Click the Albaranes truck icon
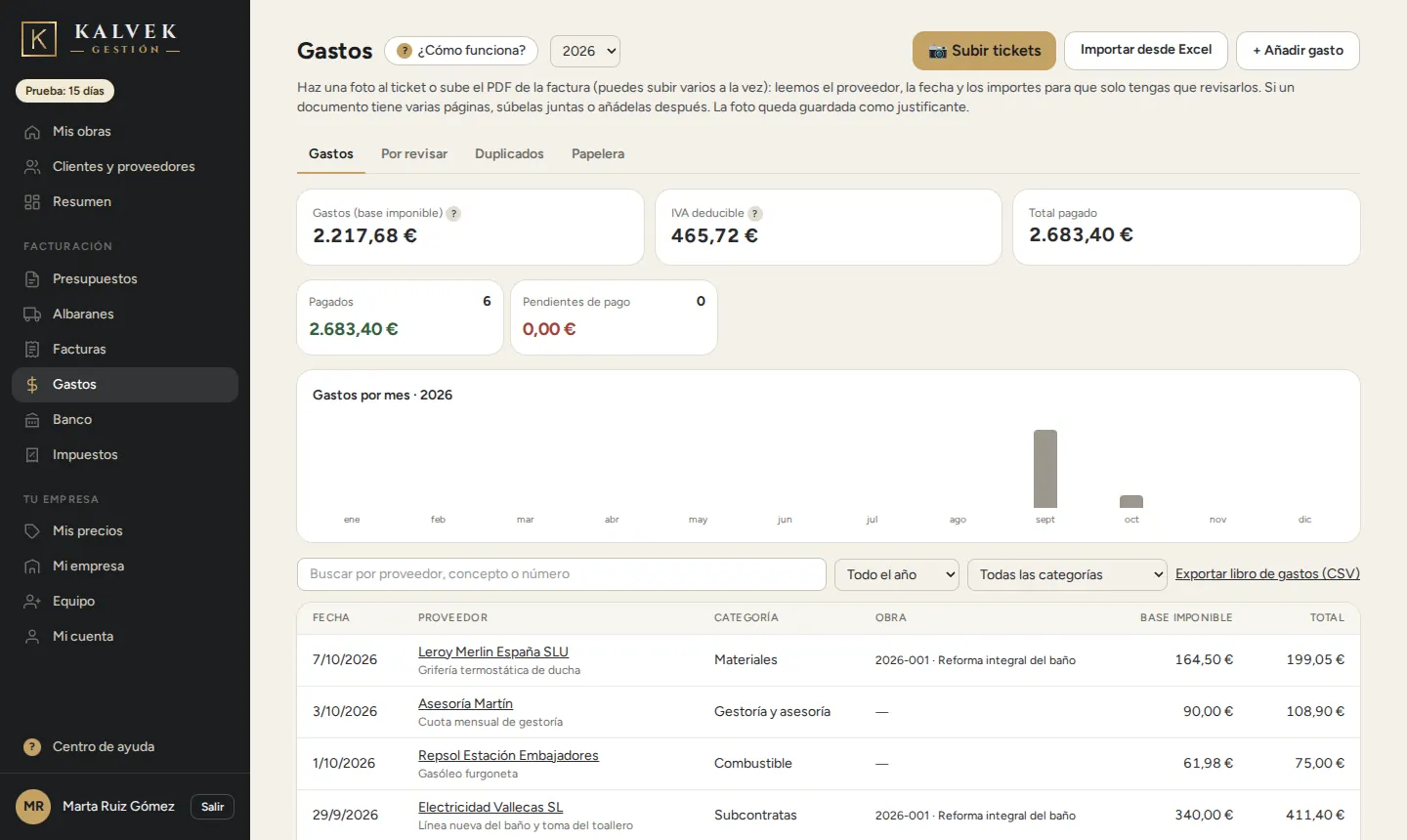Image resolution: width=1407 pixels, height=840 pixels. pos(32,315)
